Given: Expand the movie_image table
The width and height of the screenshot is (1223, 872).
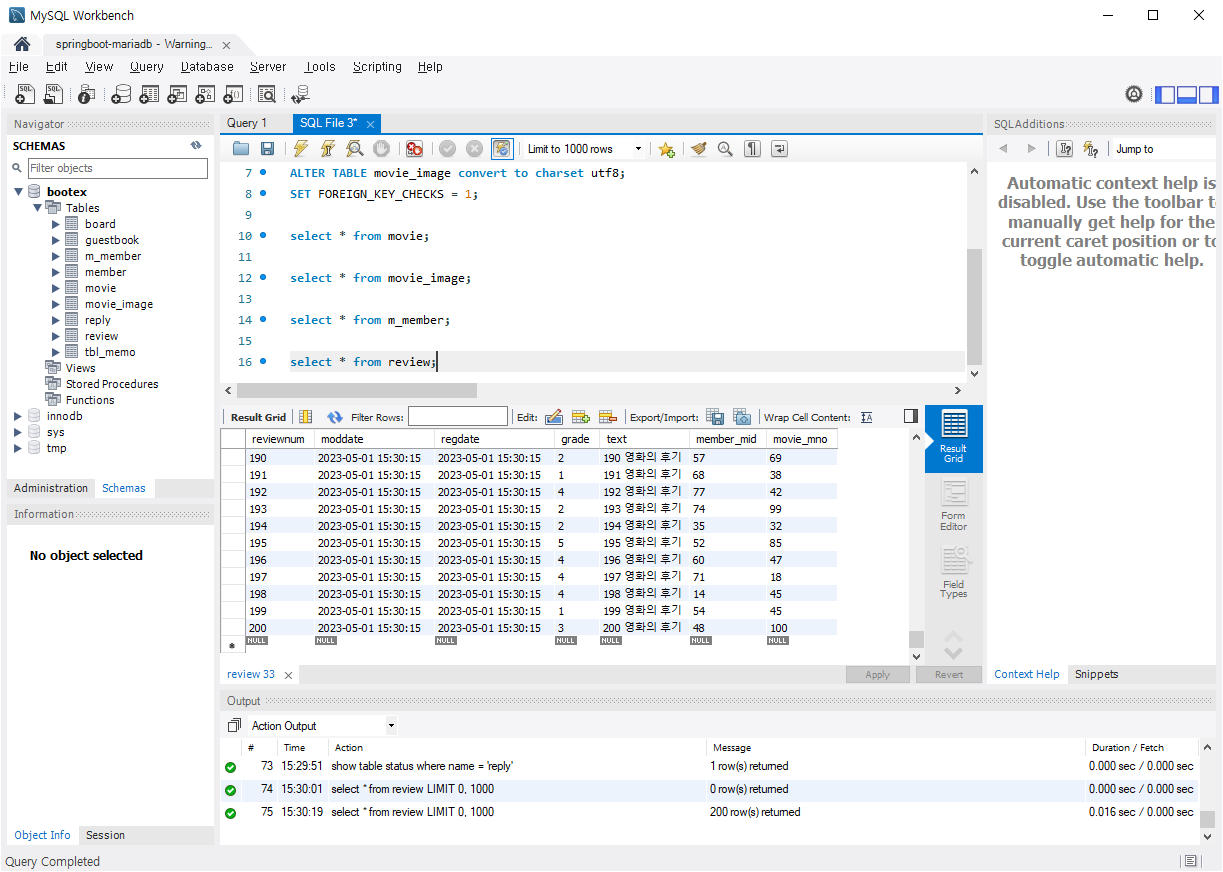Looking at the screenshot, I should [x=56, y=304].
